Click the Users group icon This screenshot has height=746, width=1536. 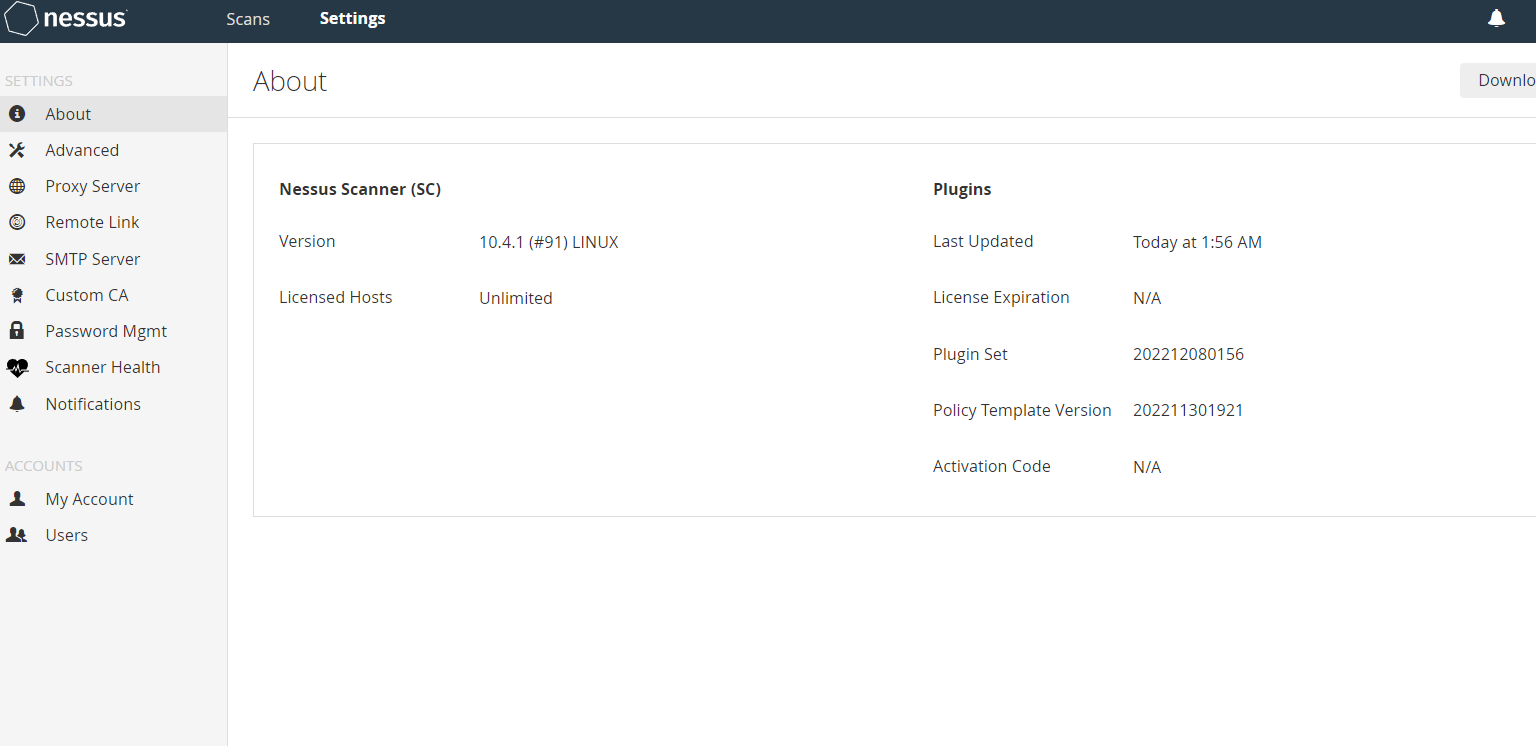pyautogui.click(x=17, y=535)
